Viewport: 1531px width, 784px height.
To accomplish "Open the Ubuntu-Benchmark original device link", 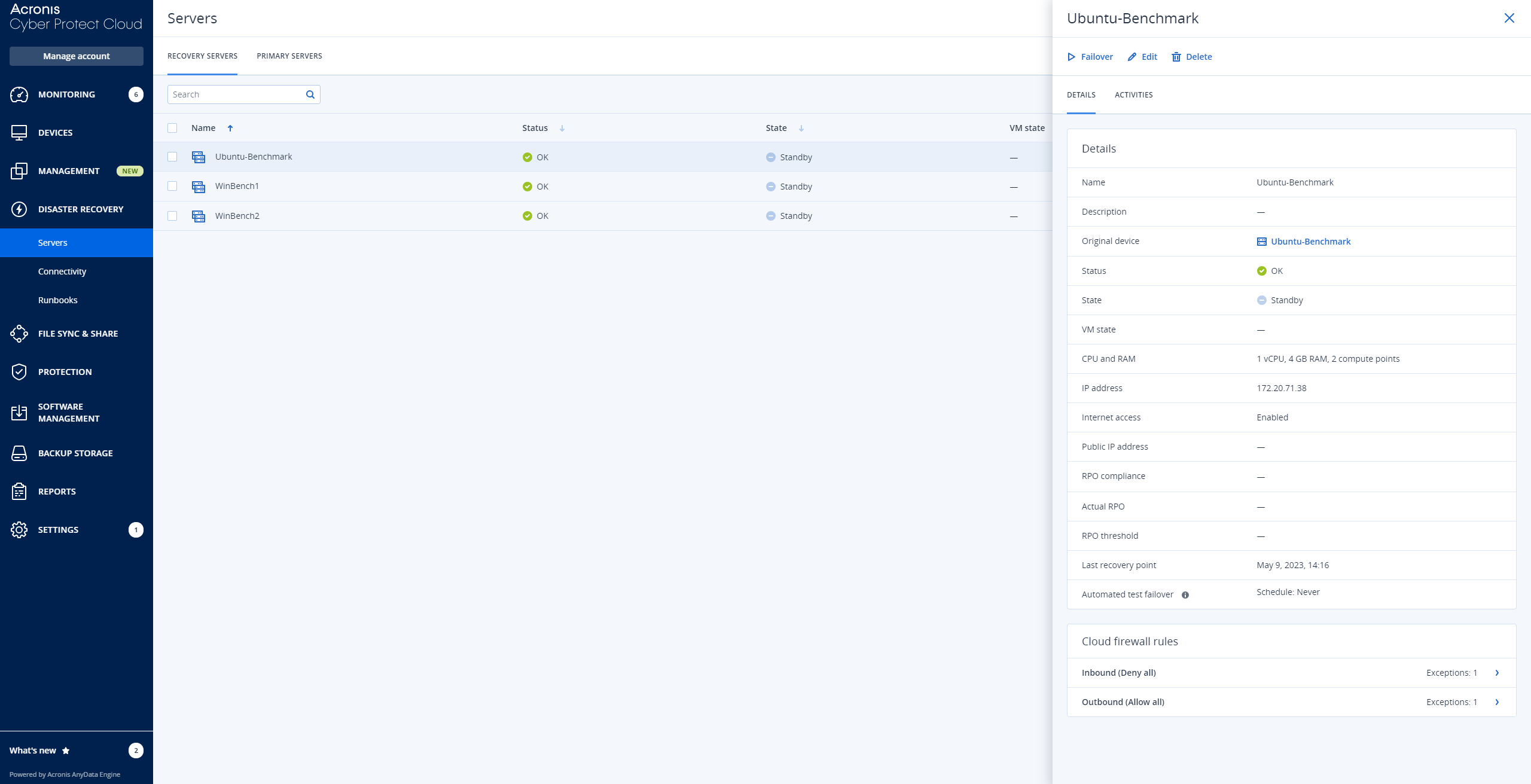I will point(1311,242).
